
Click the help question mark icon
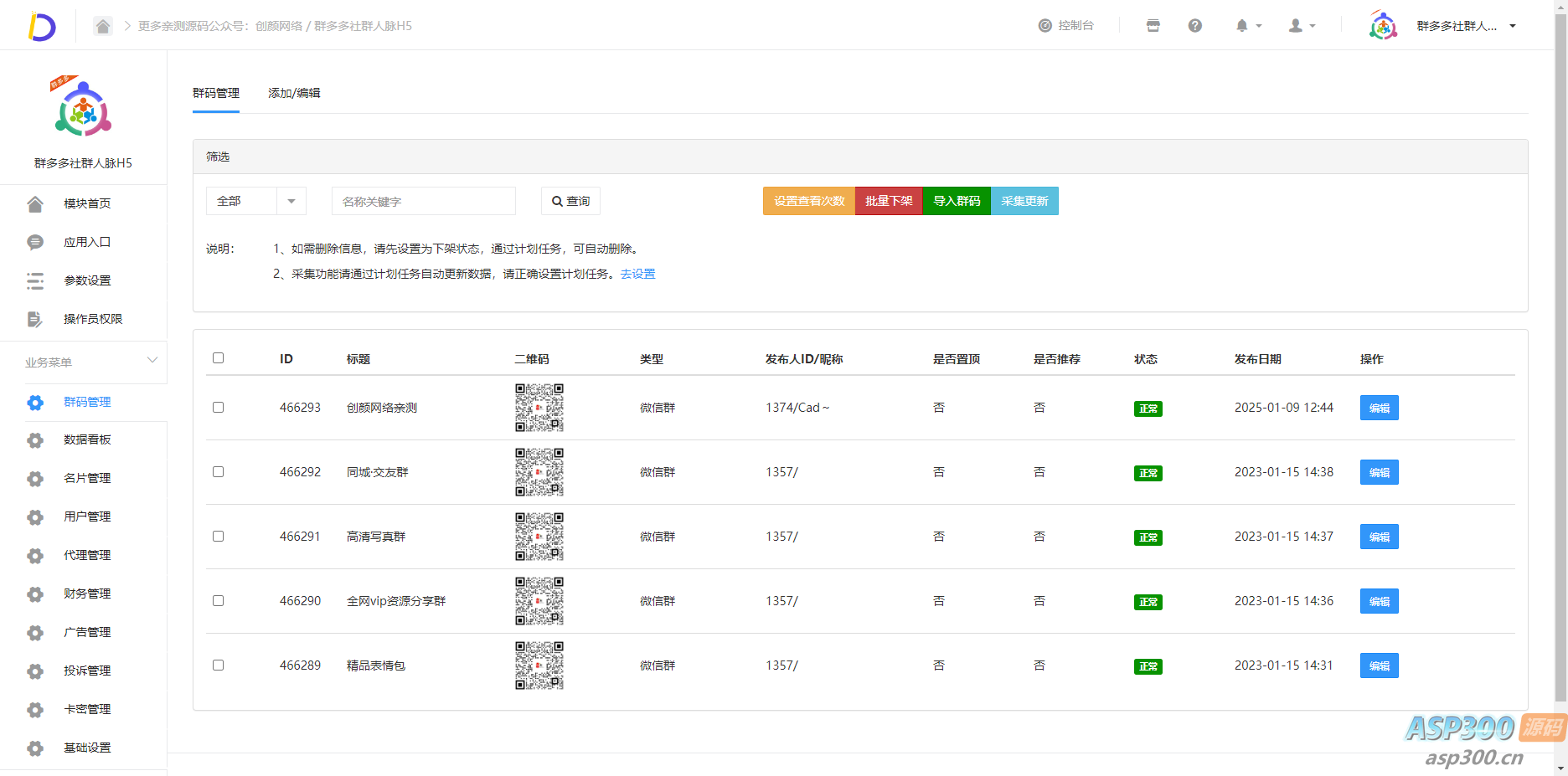point(1194,26)
